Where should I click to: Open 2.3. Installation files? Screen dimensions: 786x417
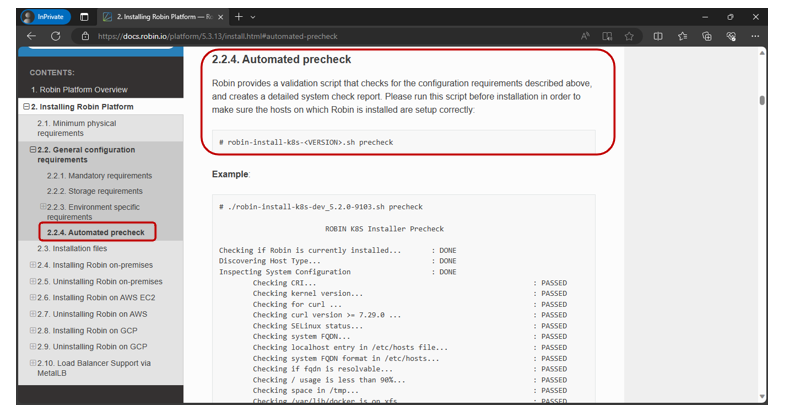tap(72, 249)
